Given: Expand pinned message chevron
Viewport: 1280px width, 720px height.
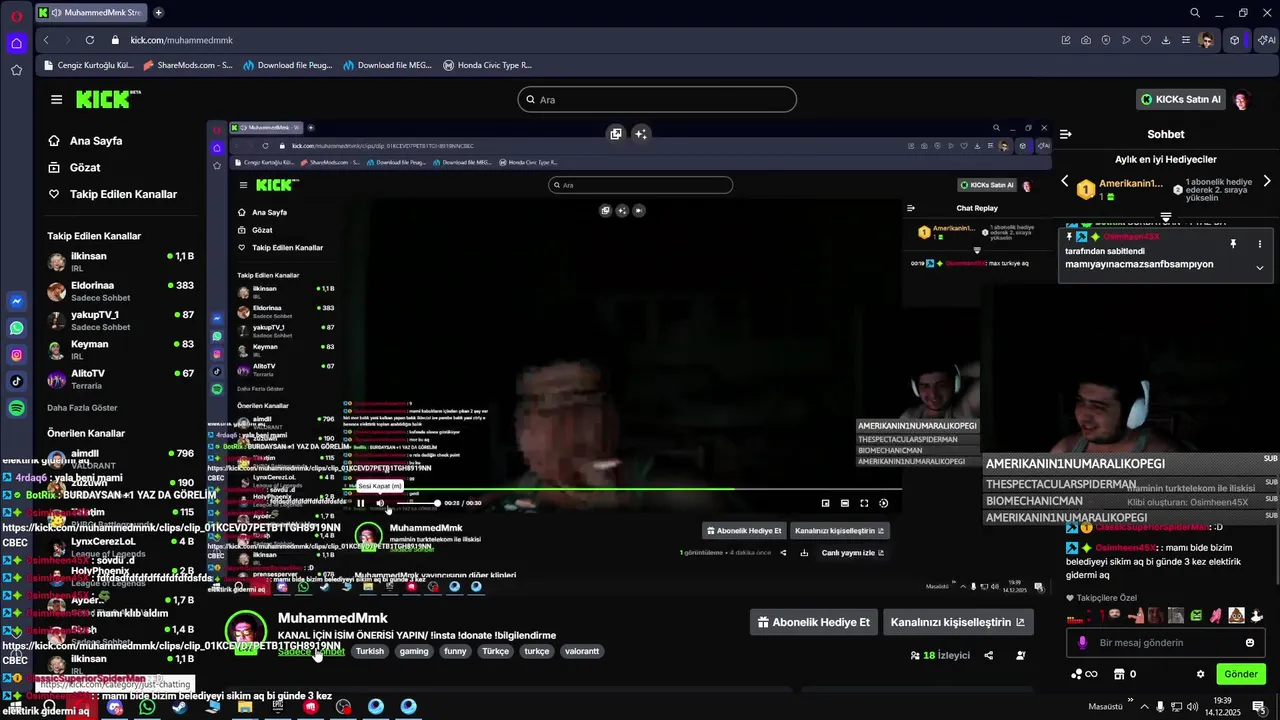Looking at the screenshot, I should click(1260, 268).
